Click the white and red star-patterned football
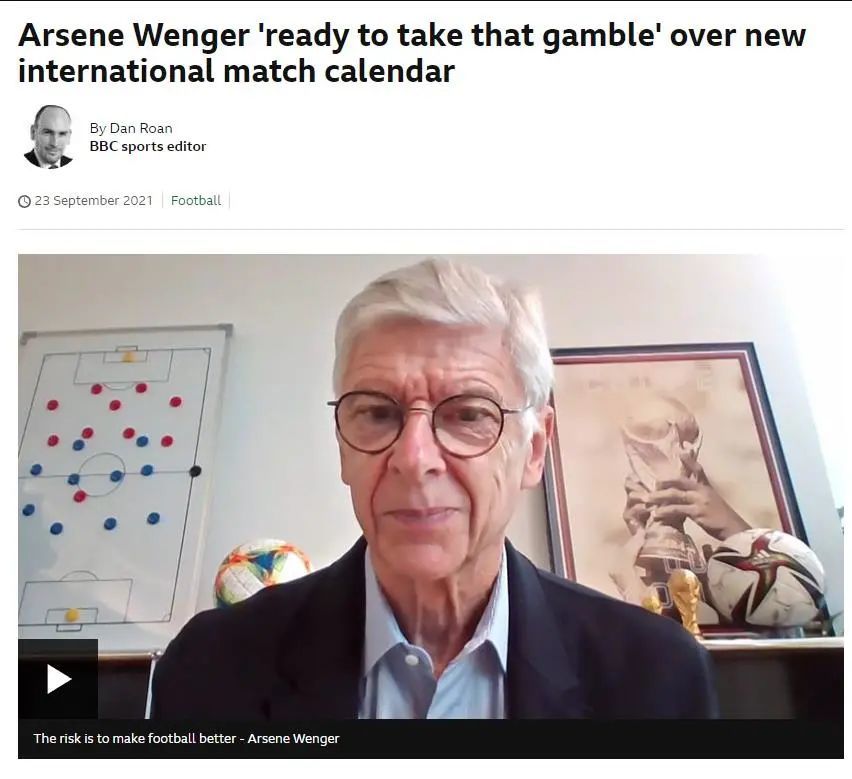This screenshot has height=779, width=852. pos(765,577)
